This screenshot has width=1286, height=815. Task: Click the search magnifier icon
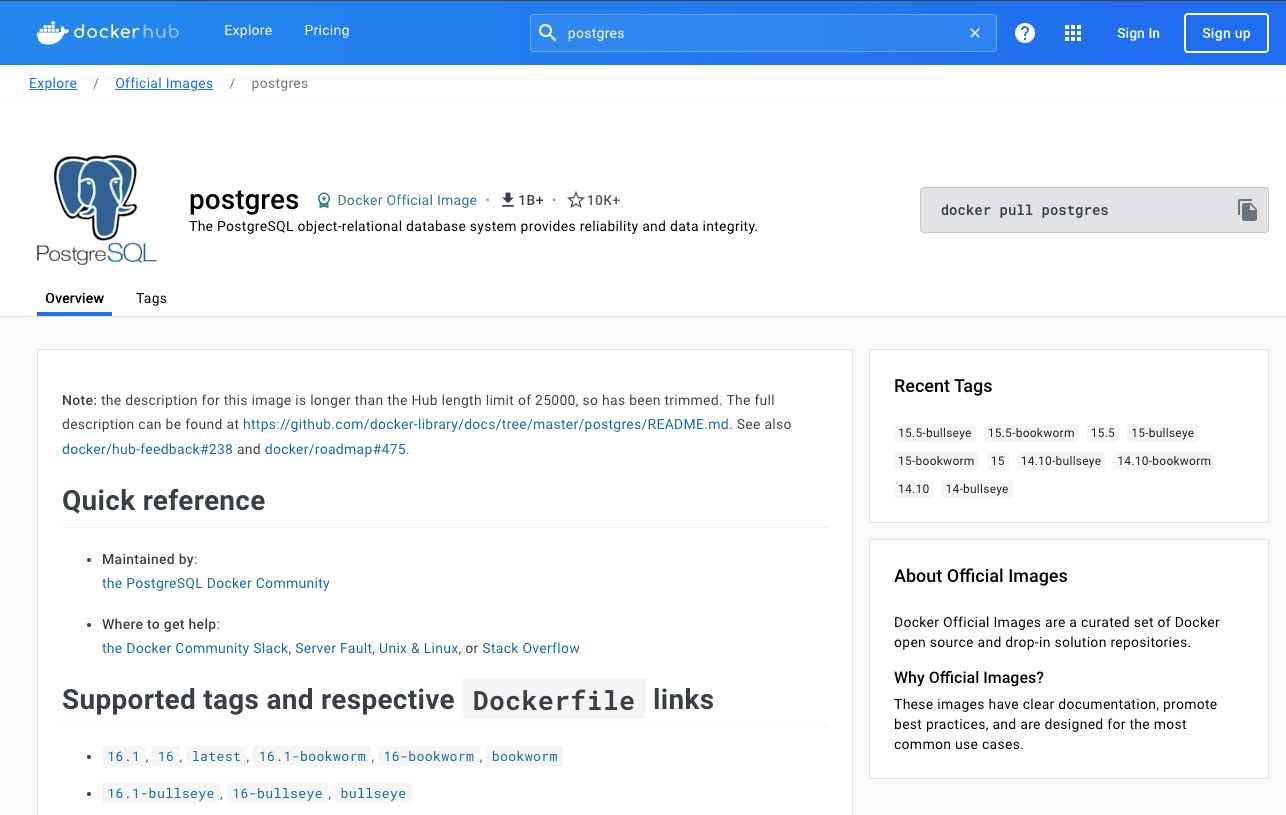[x=547, y=33]
